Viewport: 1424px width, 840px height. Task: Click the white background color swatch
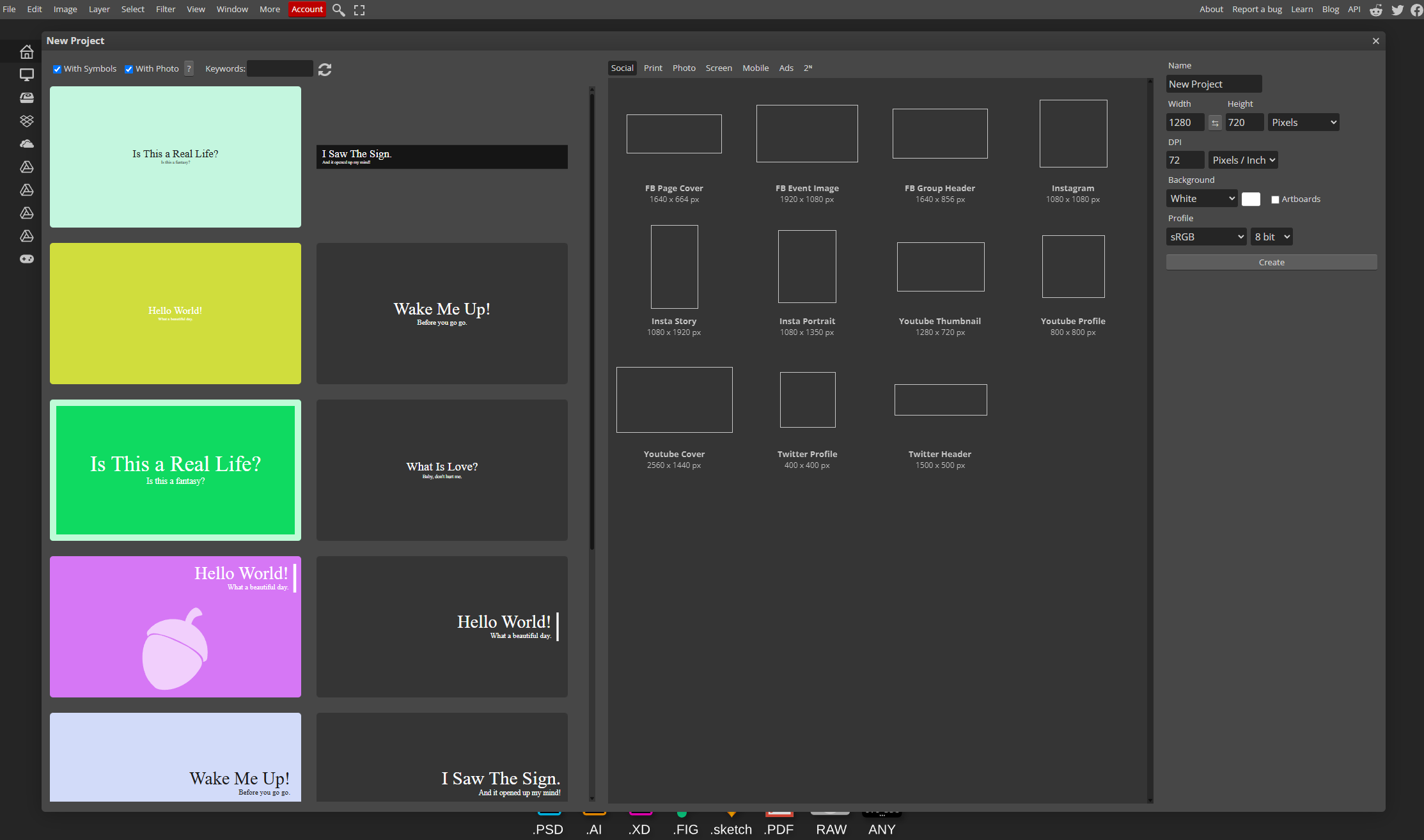pos(1251,199)
